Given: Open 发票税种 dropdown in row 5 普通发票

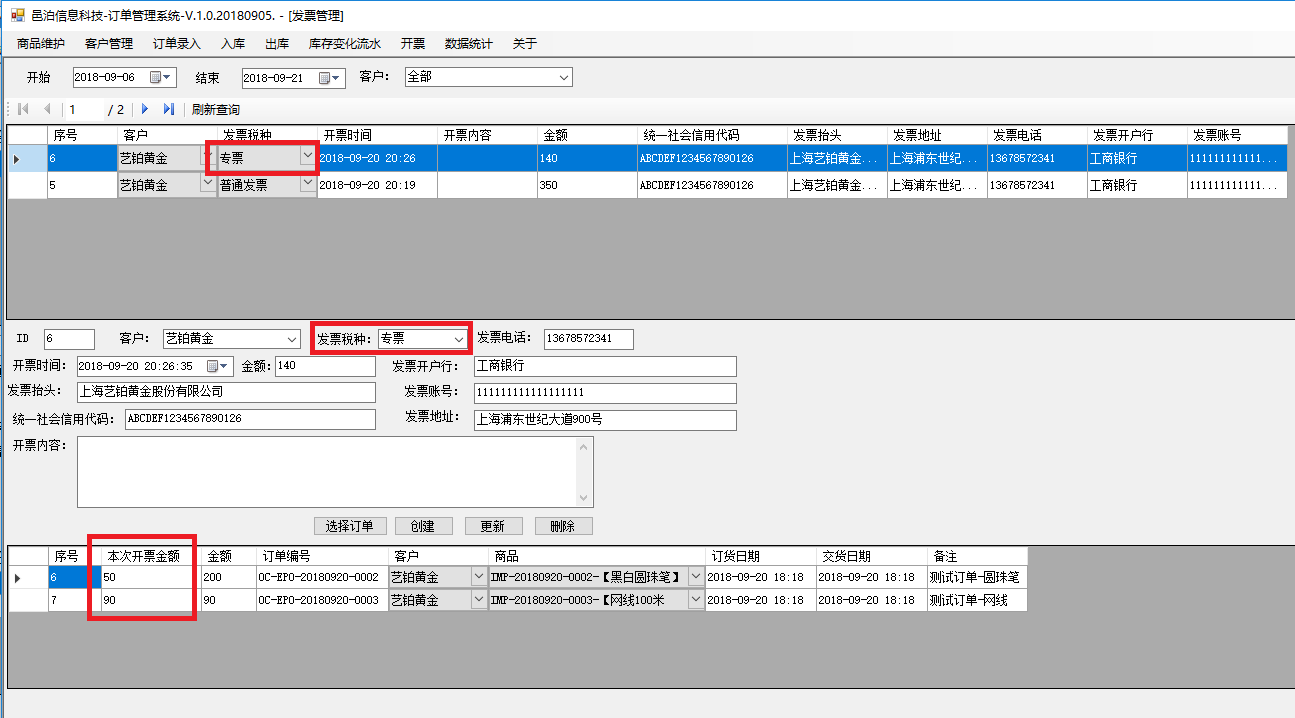Looking at the screenshot, I should pos(306,185).
